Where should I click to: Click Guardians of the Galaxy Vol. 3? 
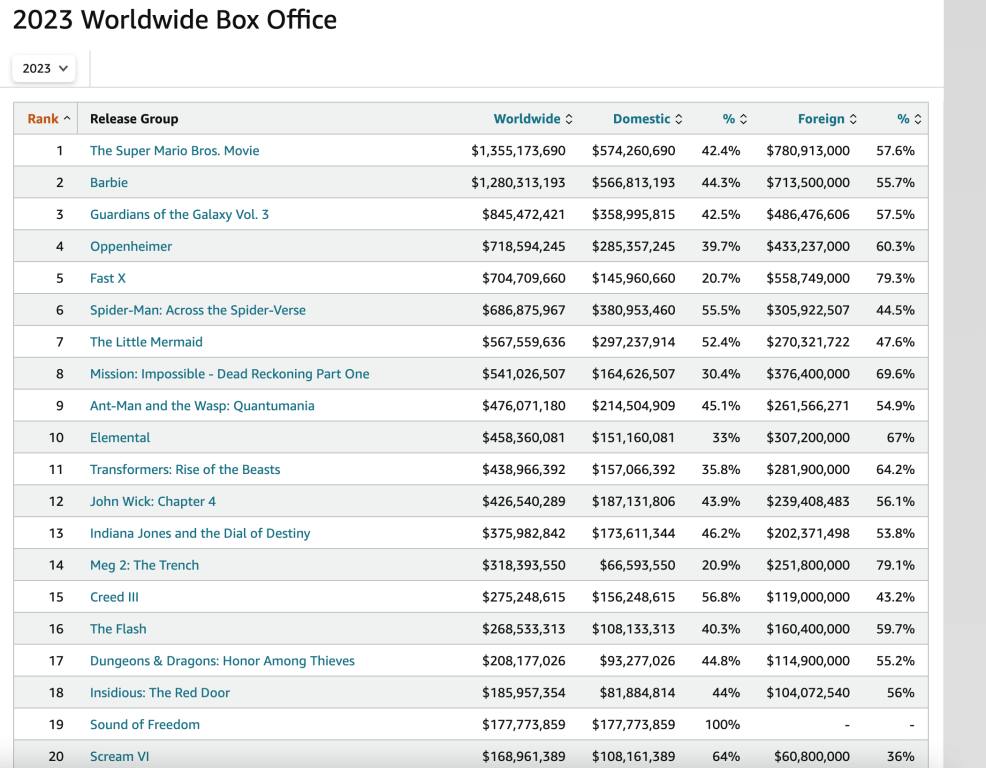pos(179,215)
